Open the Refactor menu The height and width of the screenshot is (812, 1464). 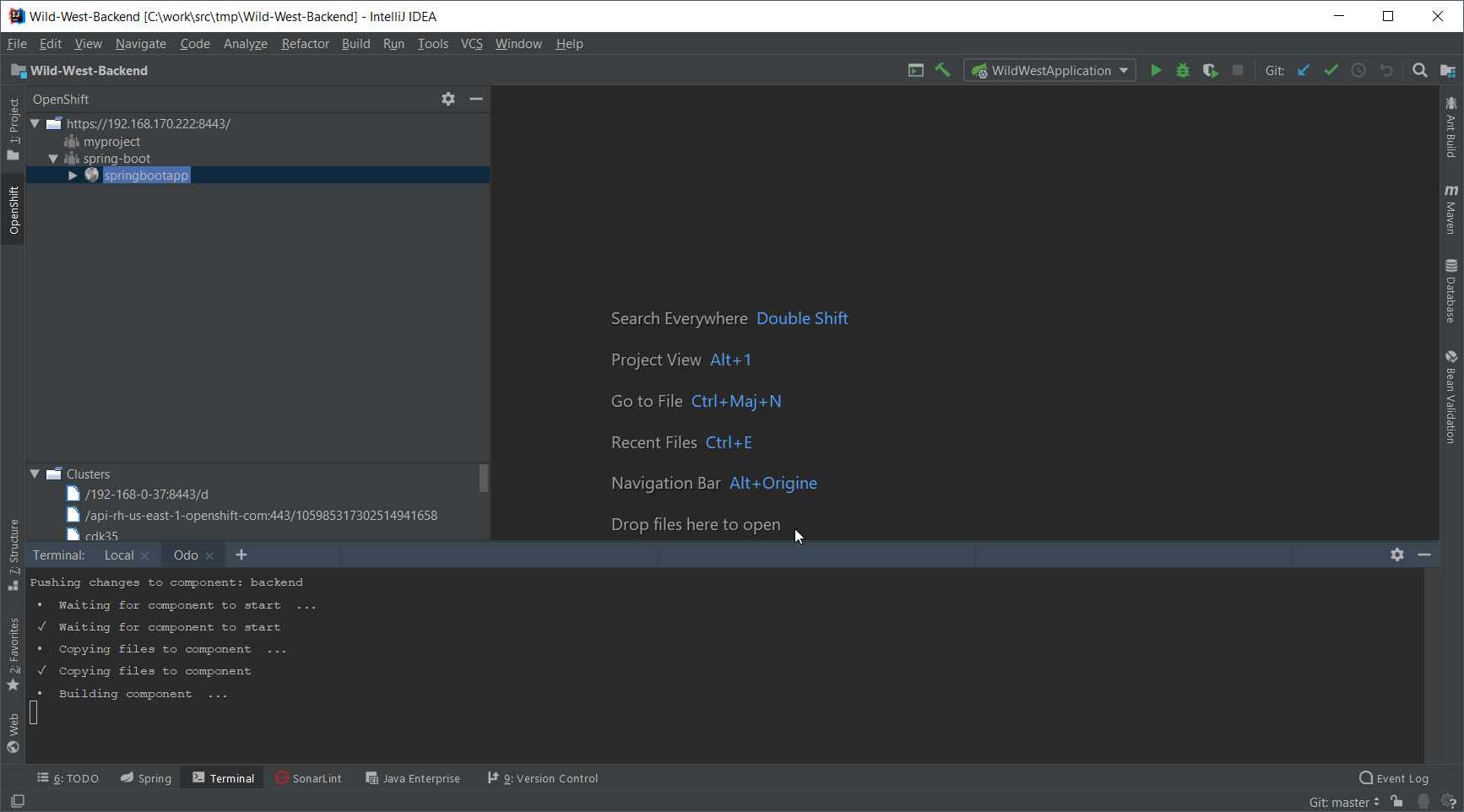coord(305,43)
